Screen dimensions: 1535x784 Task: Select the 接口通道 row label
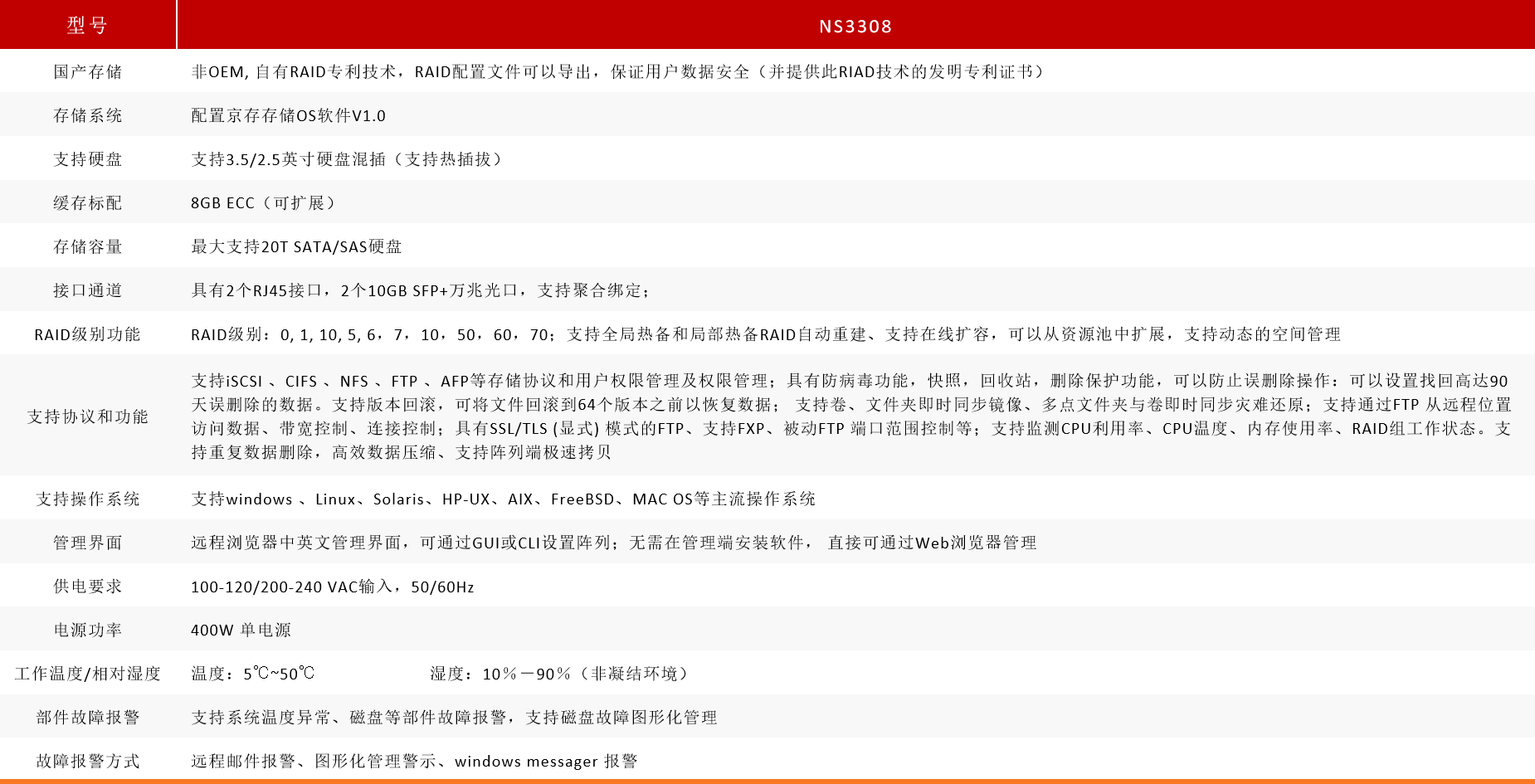pos(88,290)
